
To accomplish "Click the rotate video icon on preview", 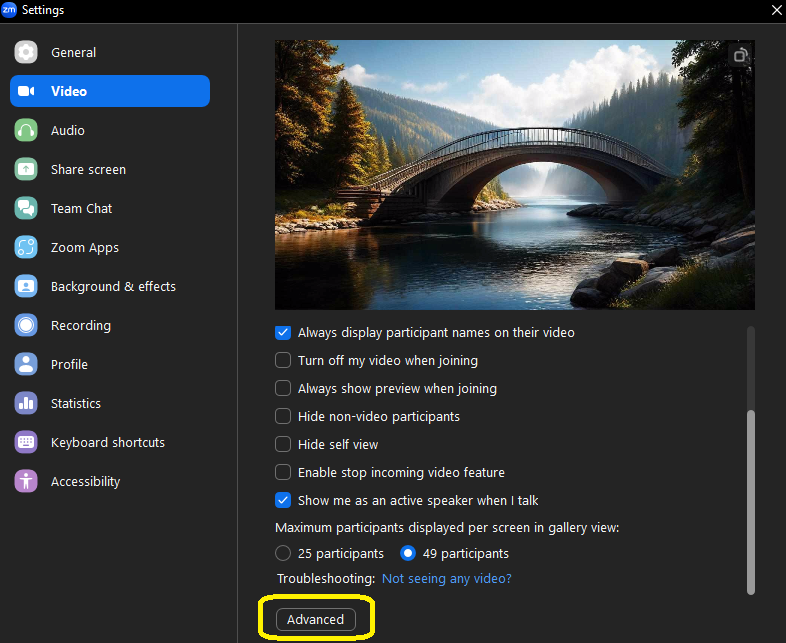I will [x=740, y=56].
